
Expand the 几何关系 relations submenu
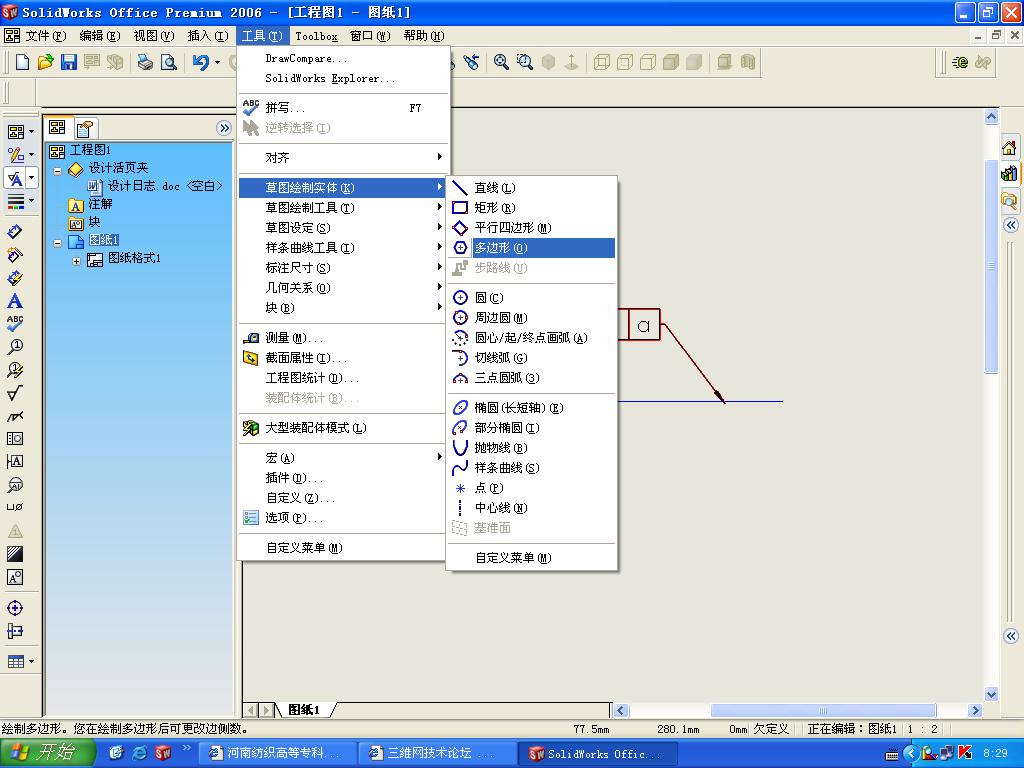344,287
